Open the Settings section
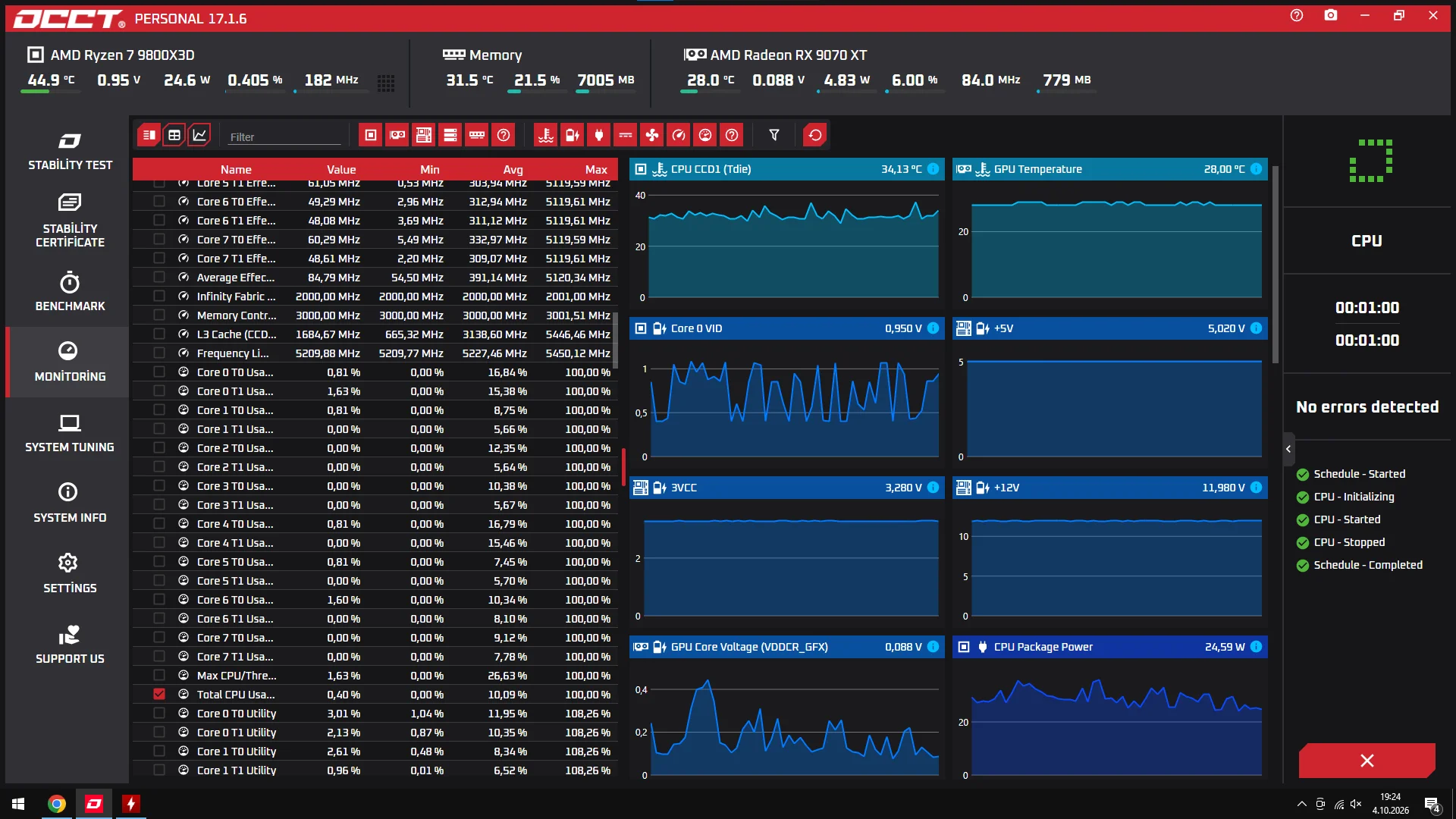 point(70,574)
